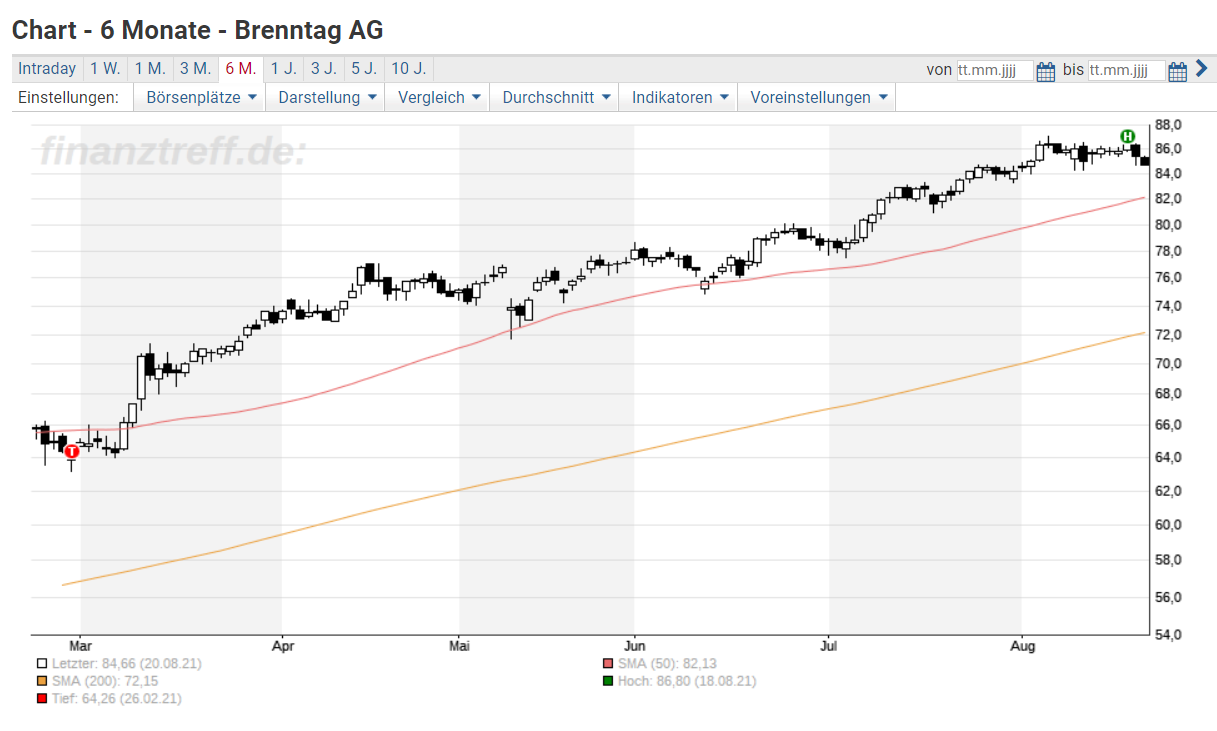Click the green Hoch legend swatch
The width and height of the screenshot is (1217, 731).
[x=607, y=681]
